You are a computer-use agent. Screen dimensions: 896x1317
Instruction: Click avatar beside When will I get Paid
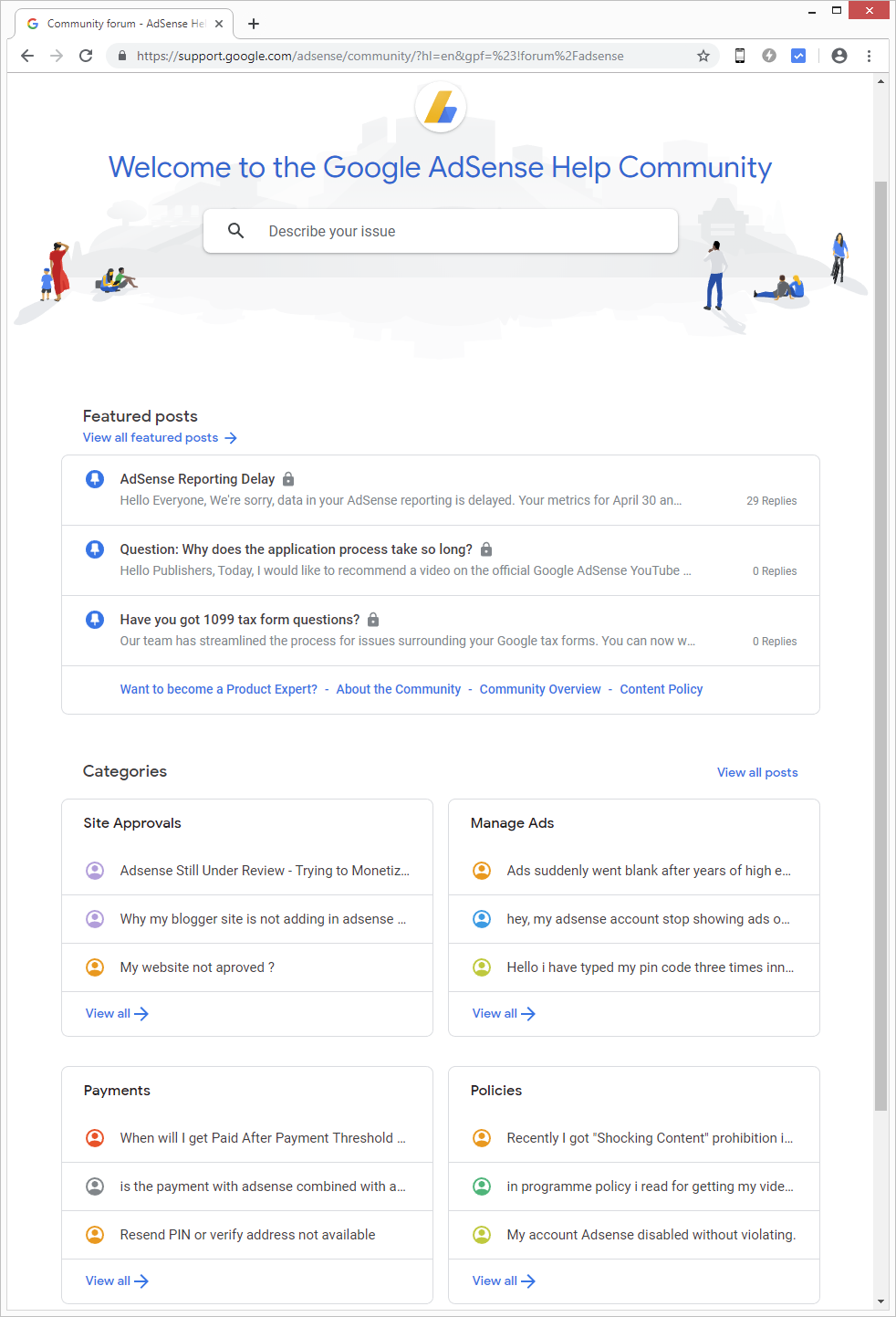(95, 1138)
